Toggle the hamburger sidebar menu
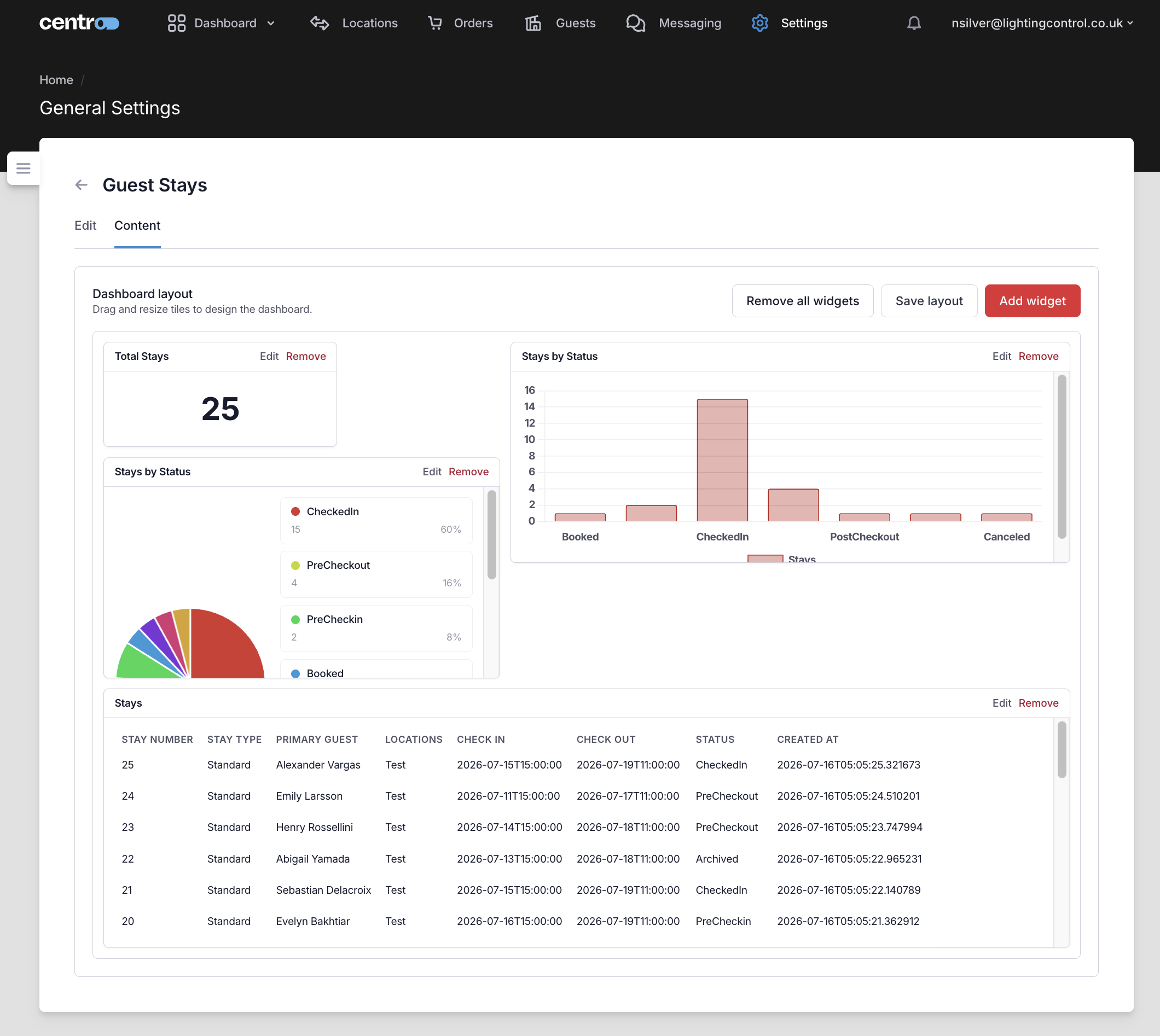 coord(24,168)
